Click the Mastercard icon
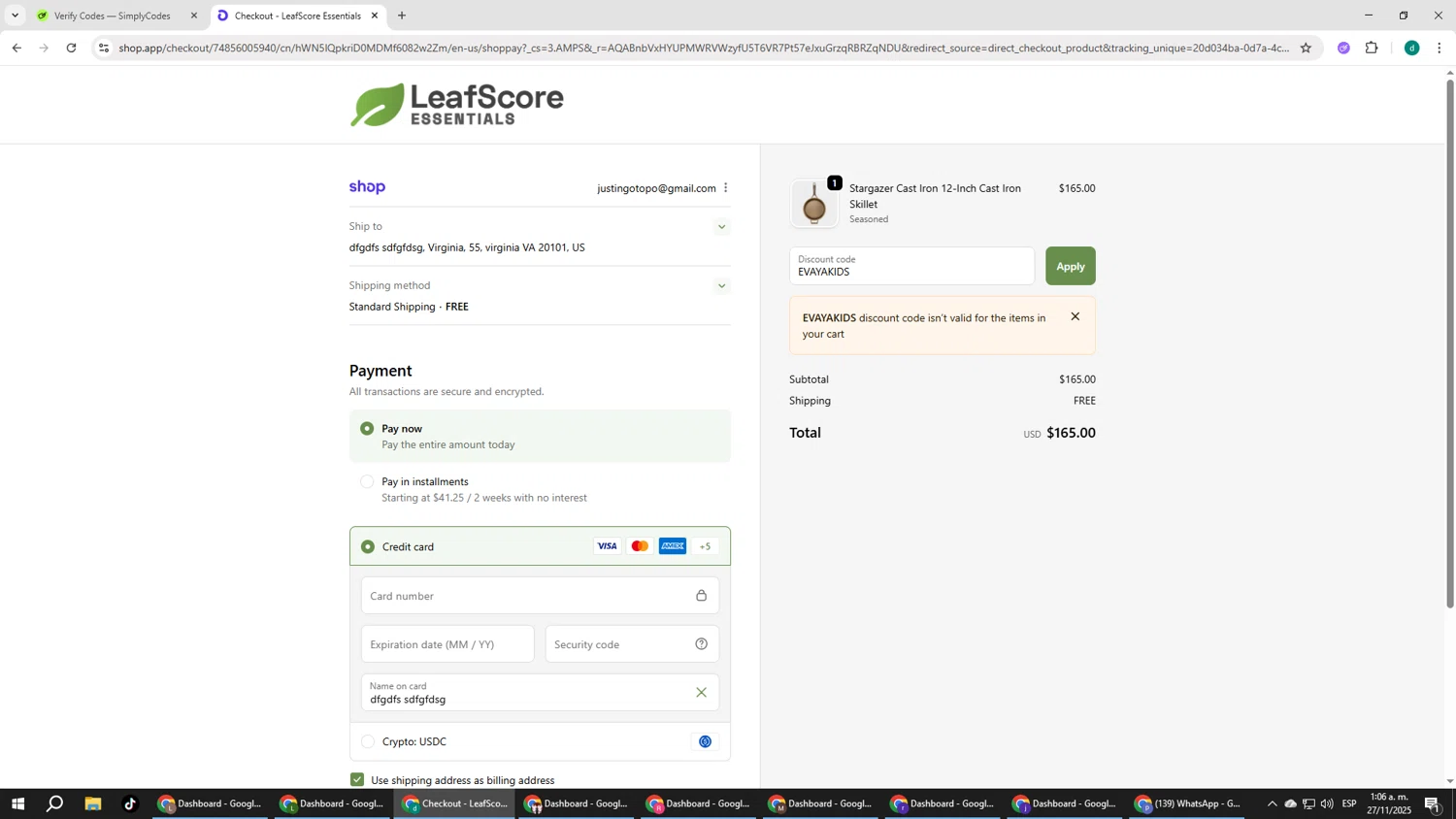The height and width of the screenshot is (819, 1456). [640, 546]
